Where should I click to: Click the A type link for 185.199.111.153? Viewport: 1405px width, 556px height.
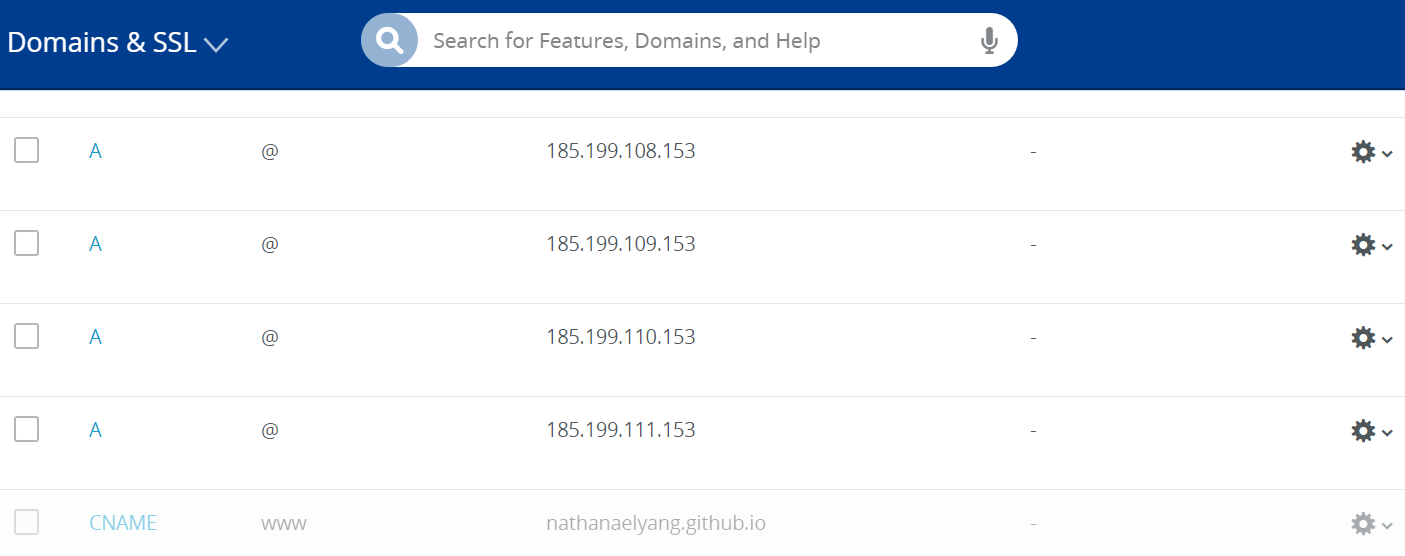(95, 430)
